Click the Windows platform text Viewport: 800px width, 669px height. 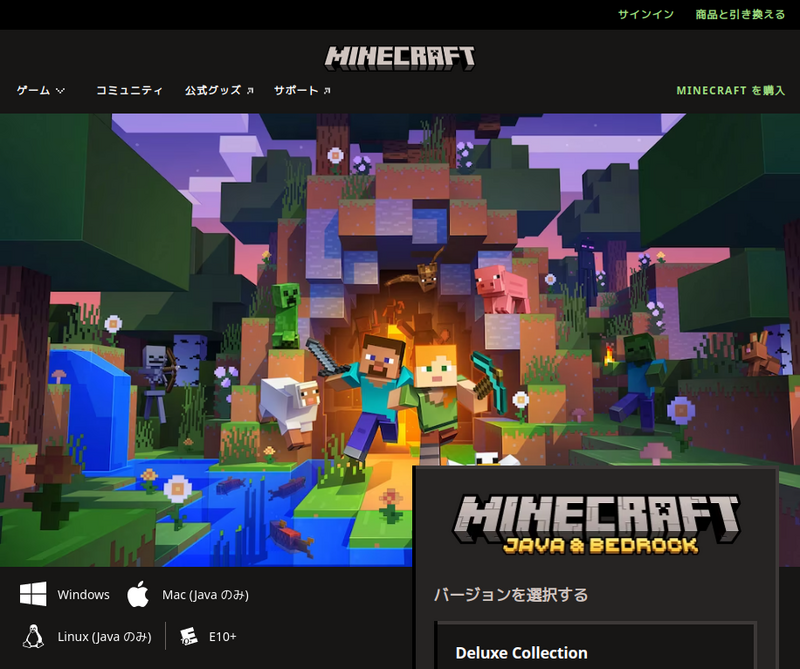[x=83, y=594]
